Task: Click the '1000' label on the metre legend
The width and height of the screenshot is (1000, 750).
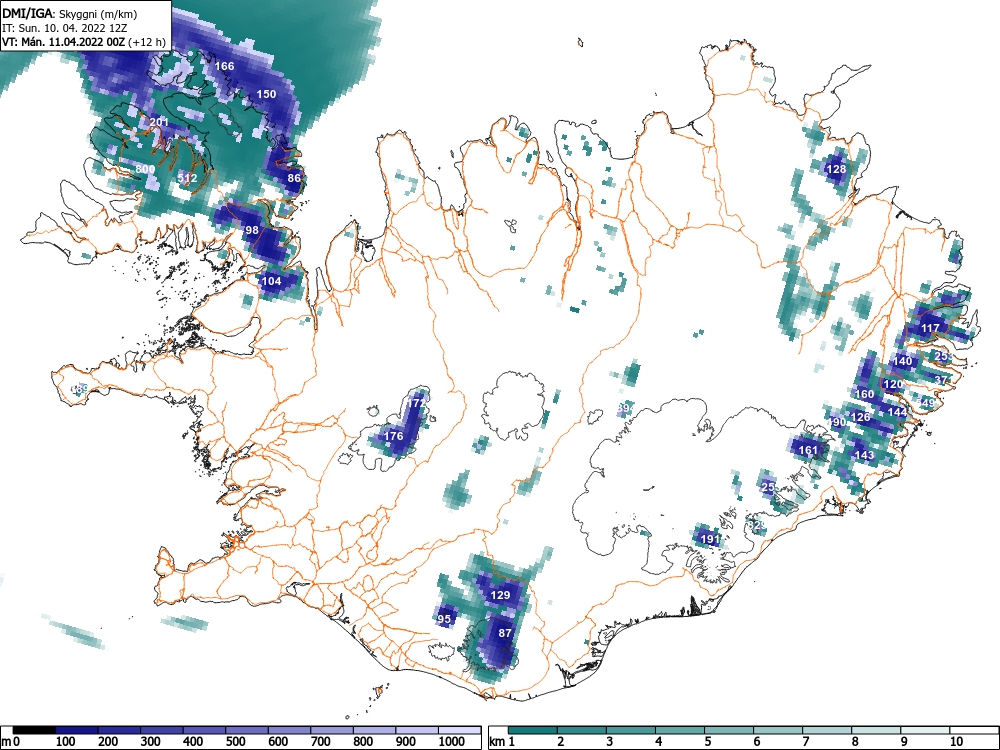Action: (452, 741)
